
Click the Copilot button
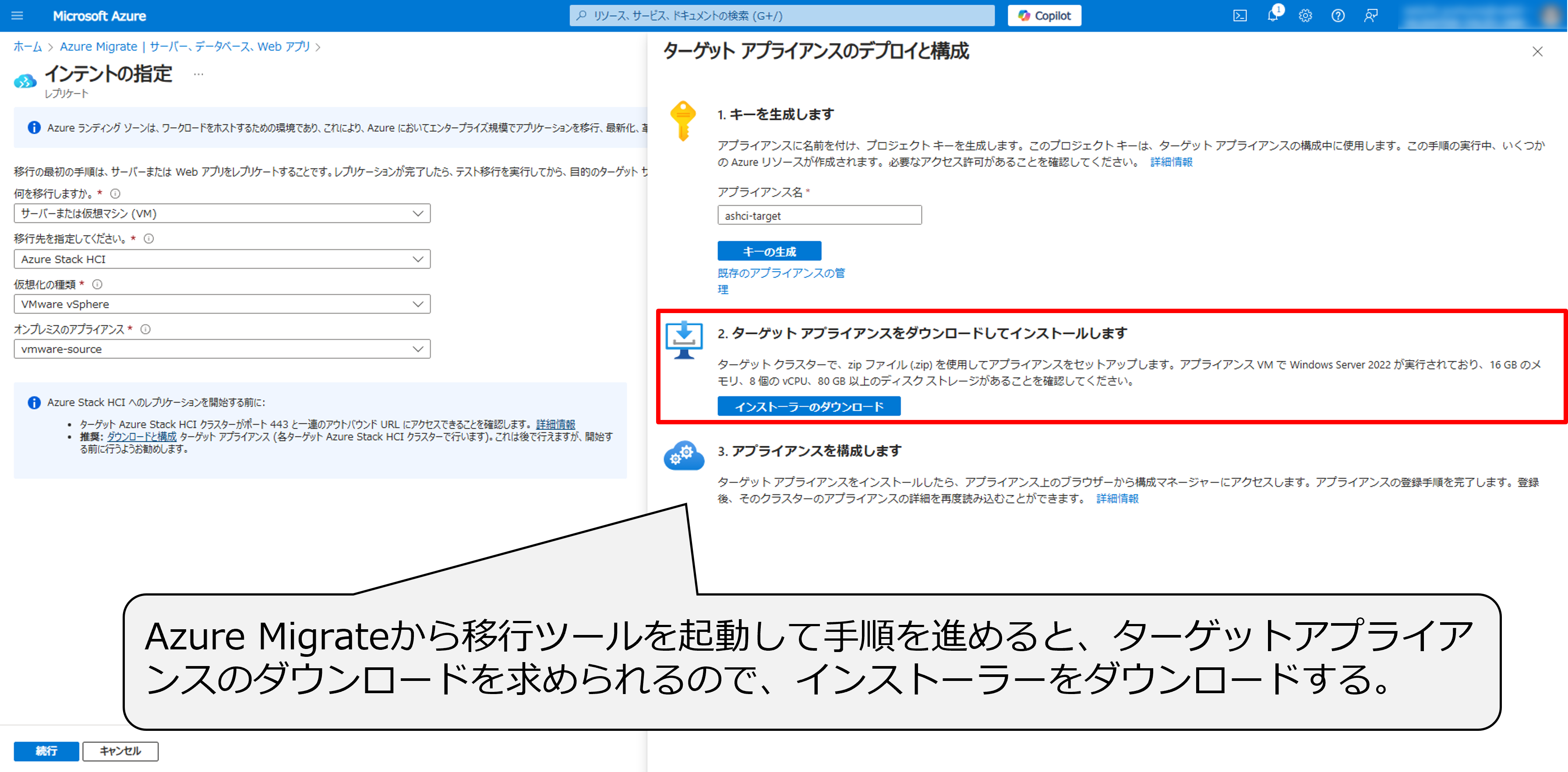1044,16
